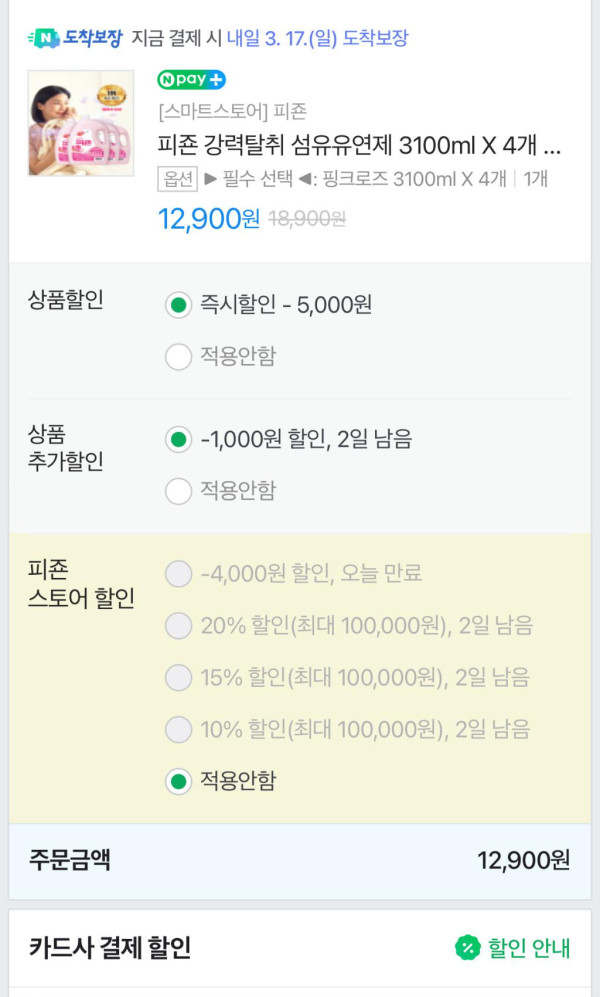Choose 20% 할인 store coupon
This screenshot has width=600, height=997.
pyautogui.click(x=178, y=626)
